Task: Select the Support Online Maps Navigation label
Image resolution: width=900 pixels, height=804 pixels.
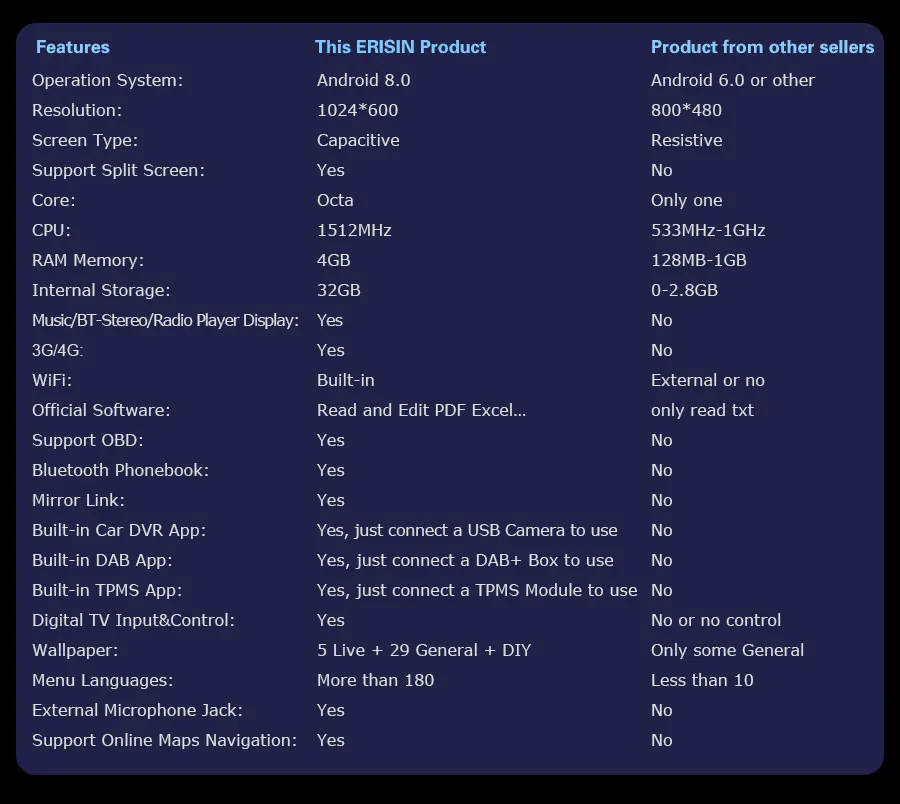Action: point(164,740)
